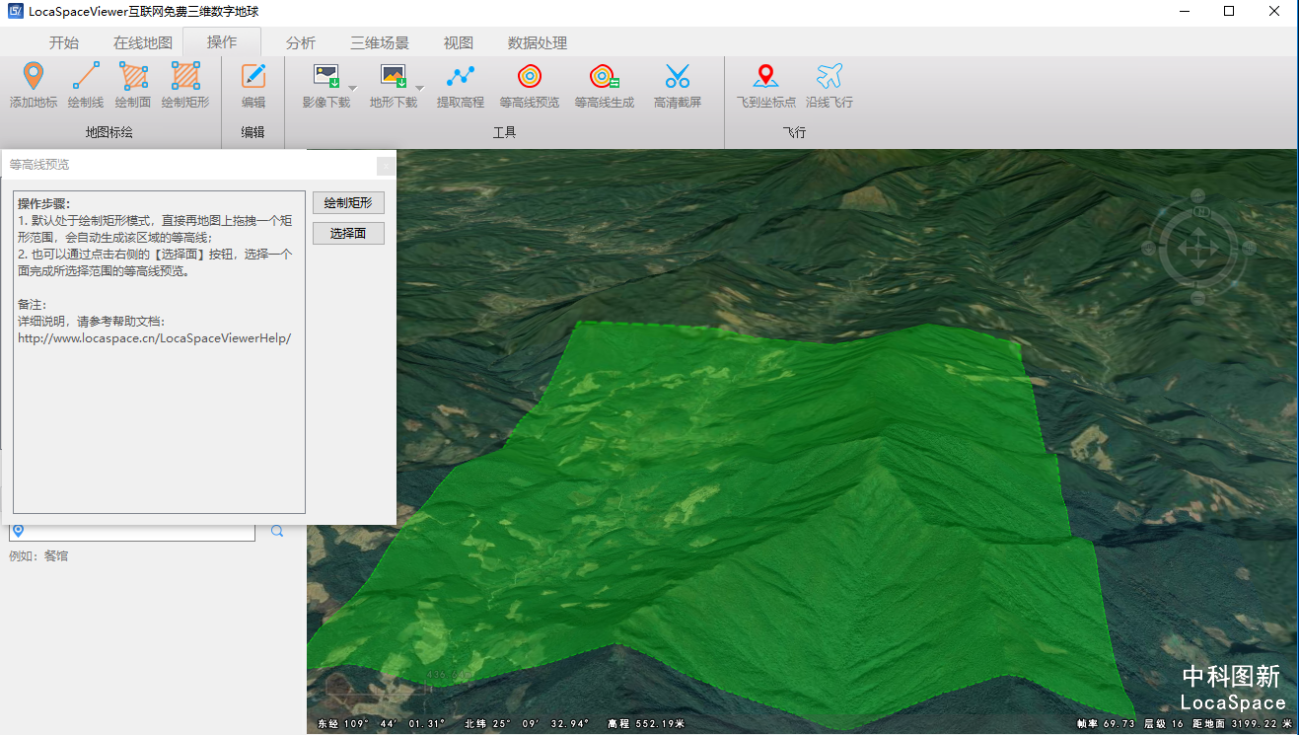Click the longitude readout in the status bar
The image size is (1299, 735).
point(382,724)
